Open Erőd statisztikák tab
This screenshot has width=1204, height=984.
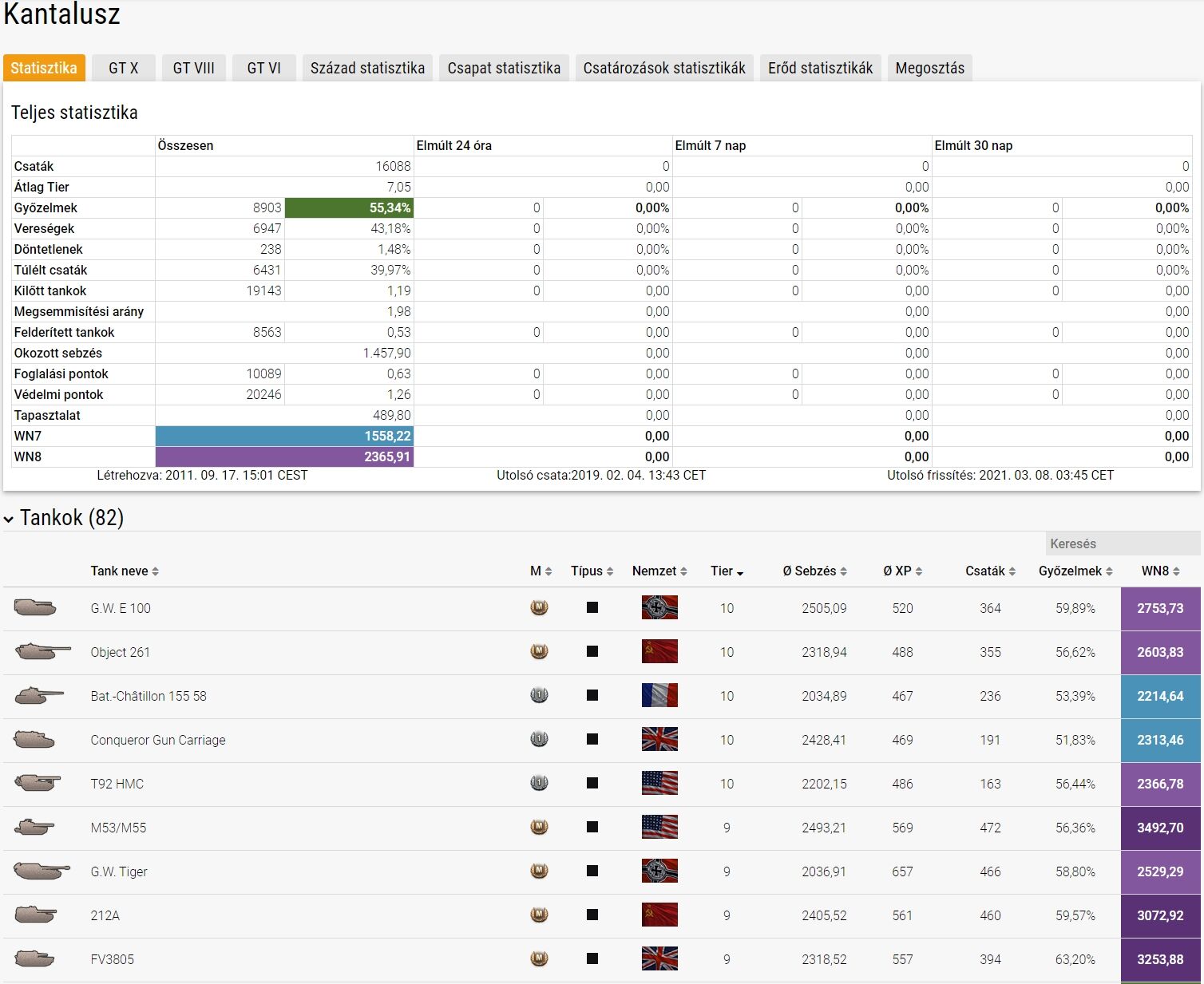coord(821,68)
